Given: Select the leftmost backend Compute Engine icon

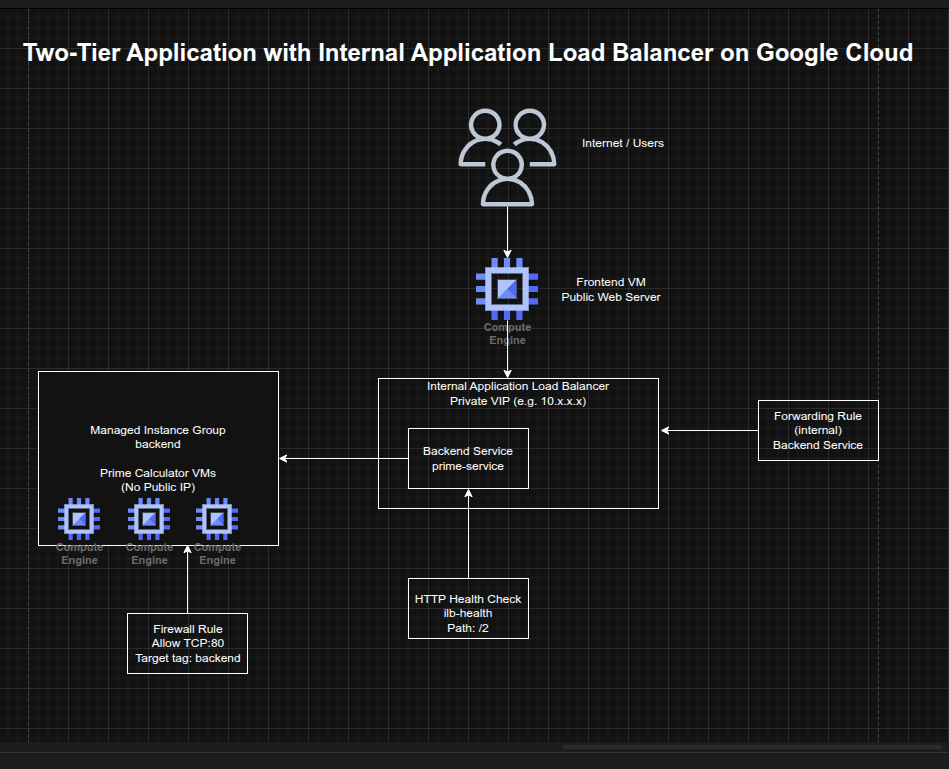Looking at the screenshot, I should coord(79,519).
